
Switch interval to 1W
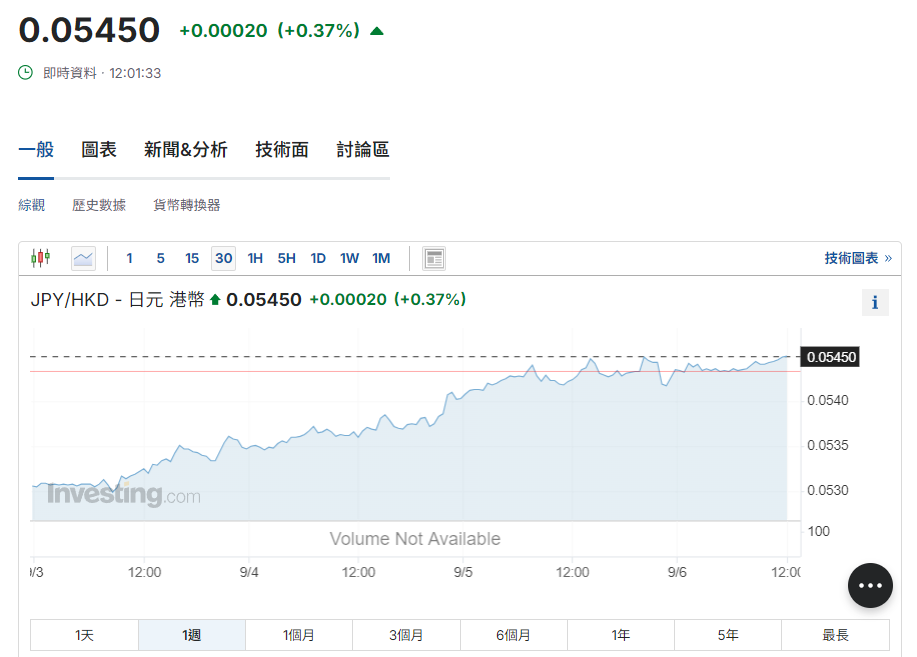[349, 258]
